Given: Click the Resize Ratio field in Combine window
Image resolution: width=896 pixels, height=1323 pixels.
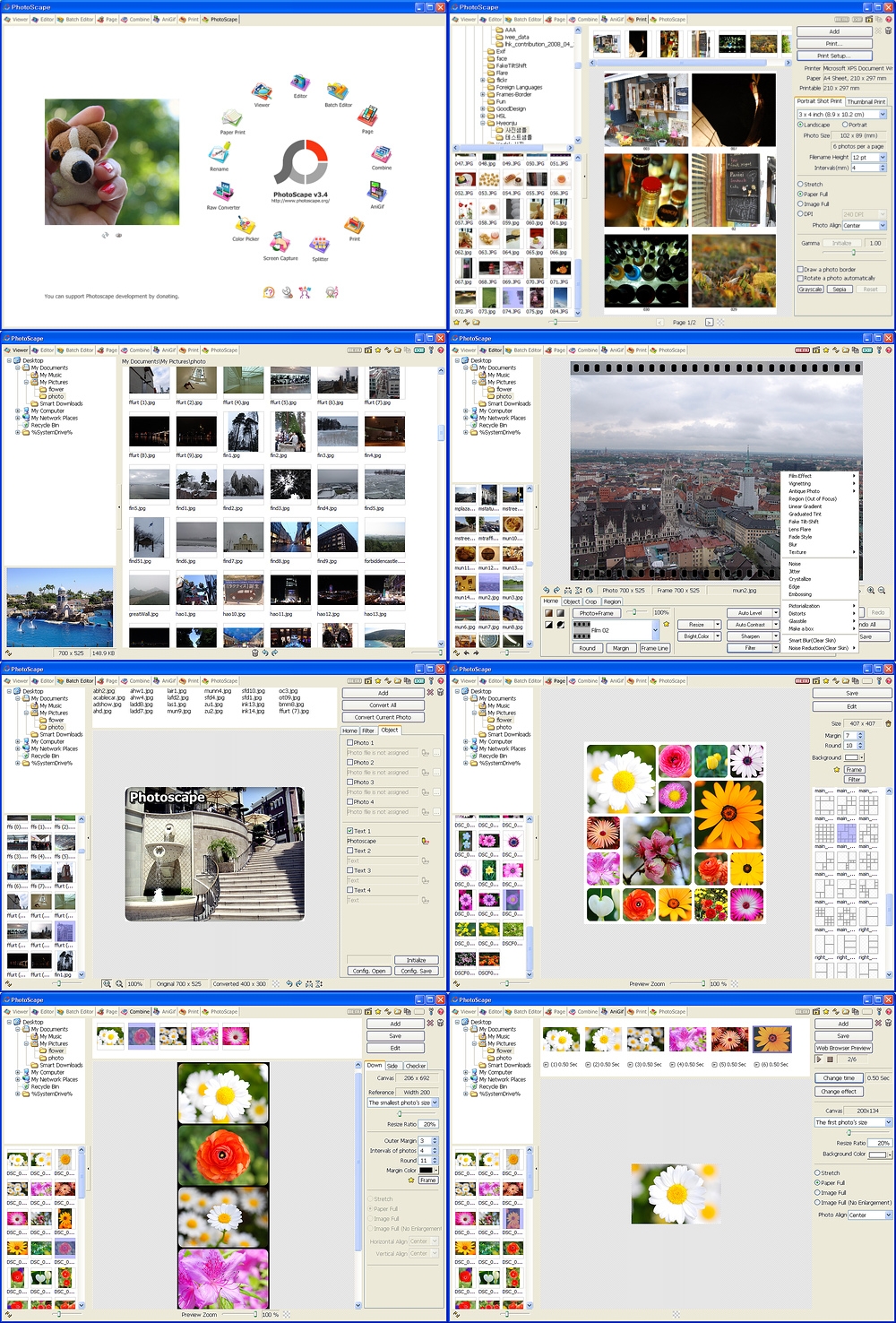Looking at the screenshot, I should [429, 1124].
